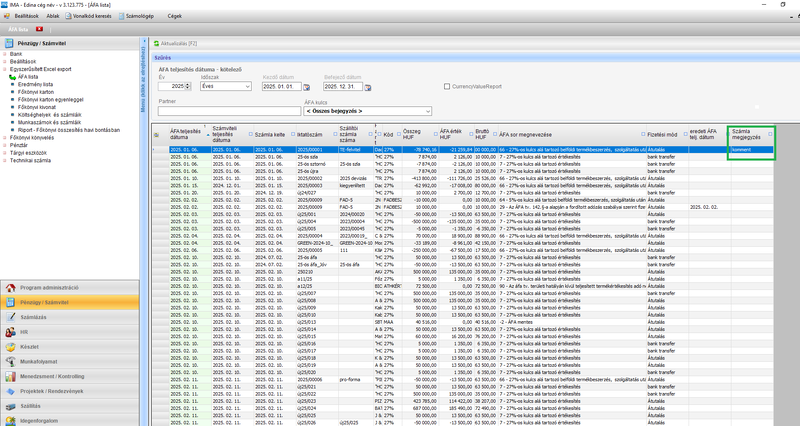Expand the Bank tree node
This screenshot has width=800, height=426.
click(x=4, y=54)
